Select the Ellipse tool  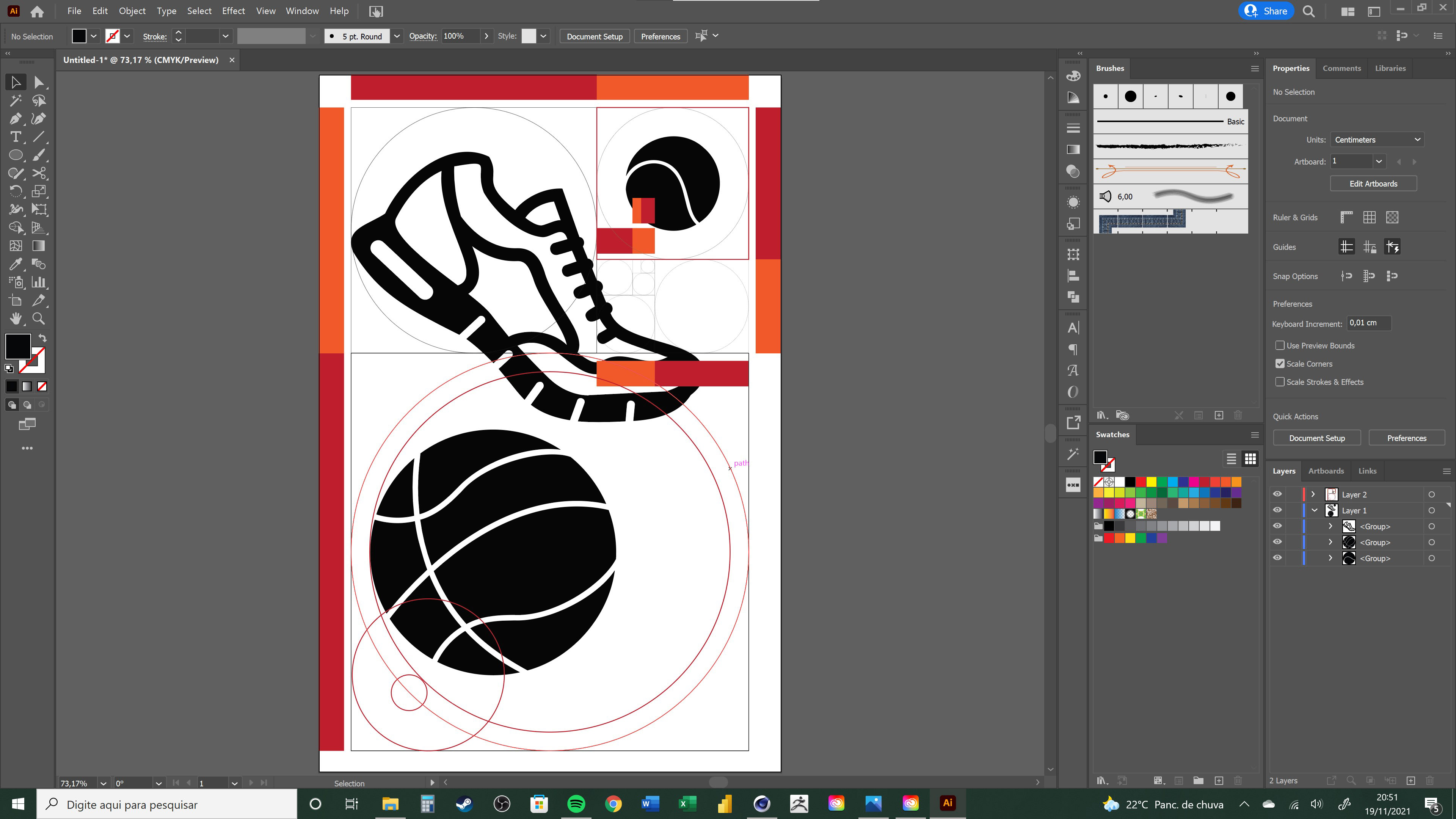click(x=15, y=155)
